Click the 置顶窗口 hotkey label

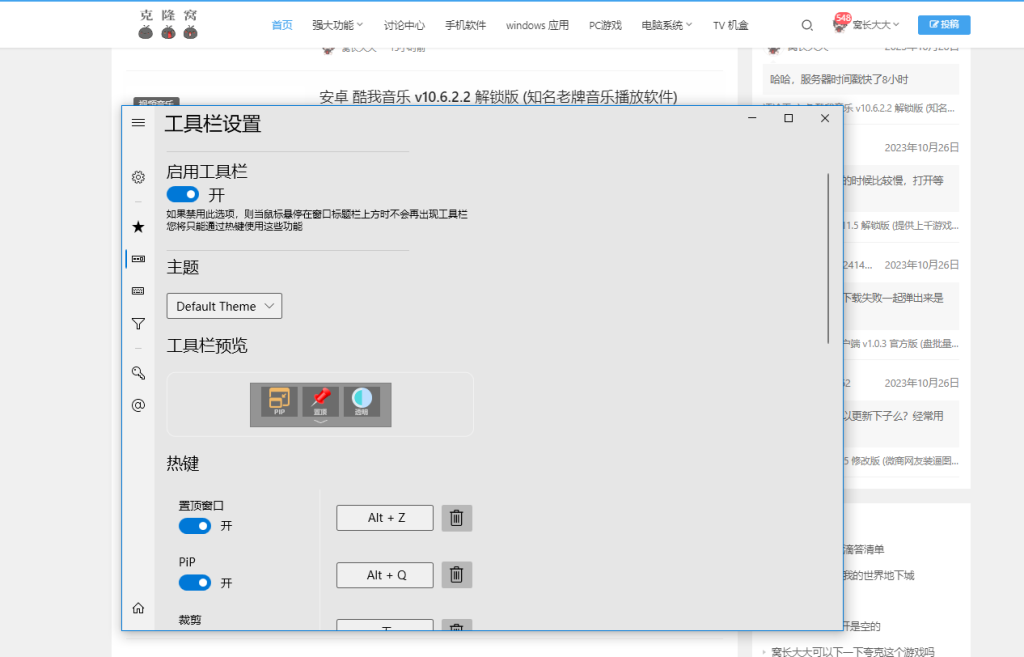(201, 505)
